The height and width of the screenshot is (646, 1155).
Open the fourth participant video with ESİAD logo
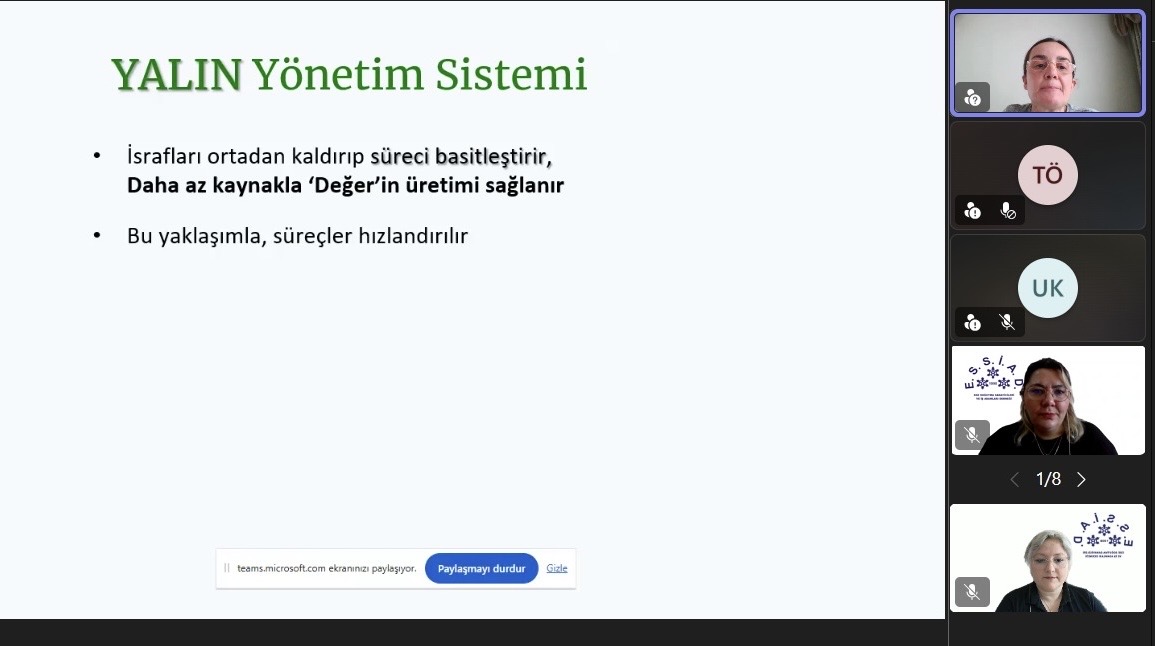(x=1047, y=400)
